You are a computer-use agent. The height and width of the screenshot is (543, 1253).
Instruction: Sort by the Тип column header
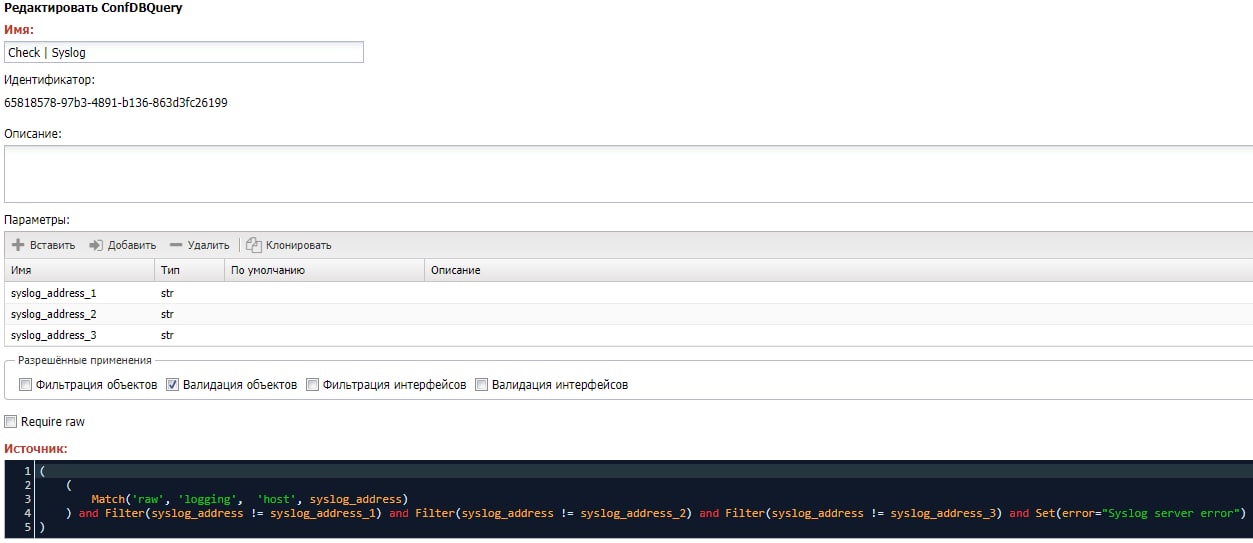click(189, 270)
